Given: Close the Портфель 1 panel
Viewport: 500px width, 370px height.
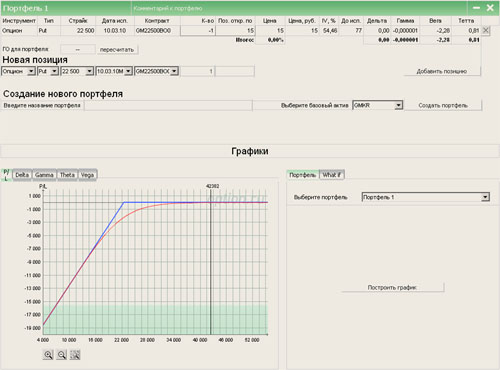Looking at the screenshot, I should pos(490,8).
